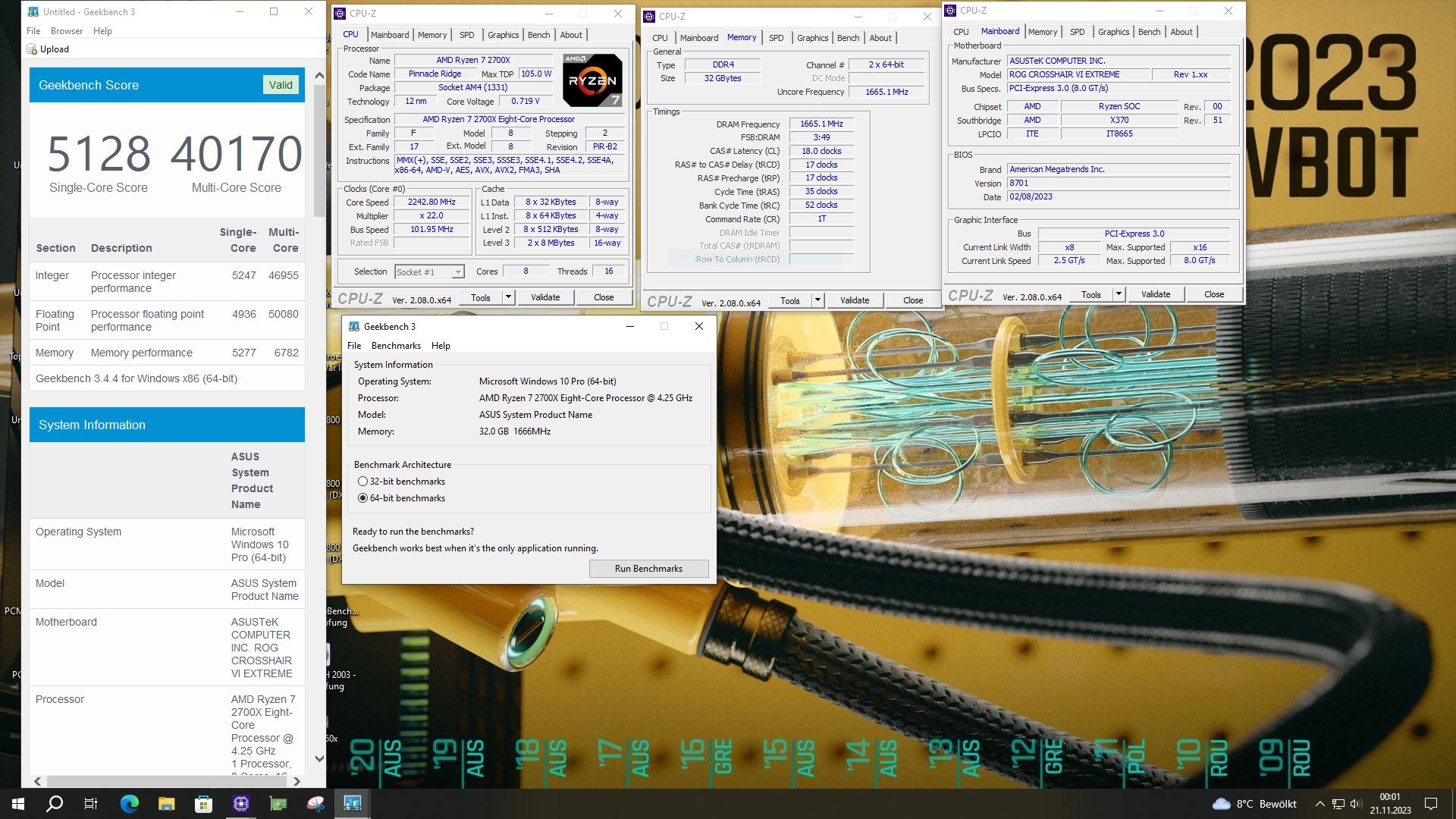Switch to Bench tab in CPU-Z CPU window
Screen dimensions: 1456x819
[x=538, y=35]
